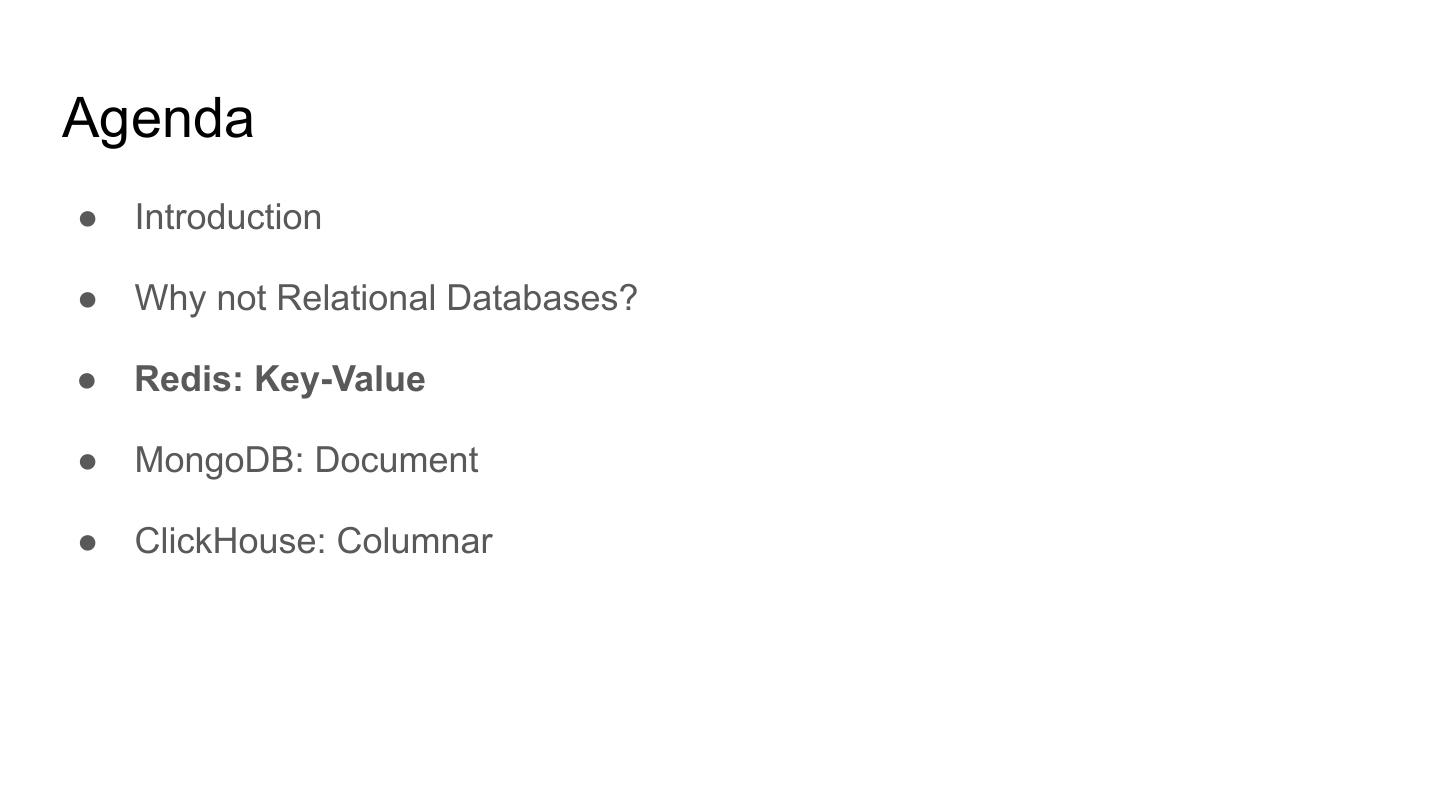Click the word "Document" after MongoDB
Screen dimensions: 1440x810
(396, 460)
